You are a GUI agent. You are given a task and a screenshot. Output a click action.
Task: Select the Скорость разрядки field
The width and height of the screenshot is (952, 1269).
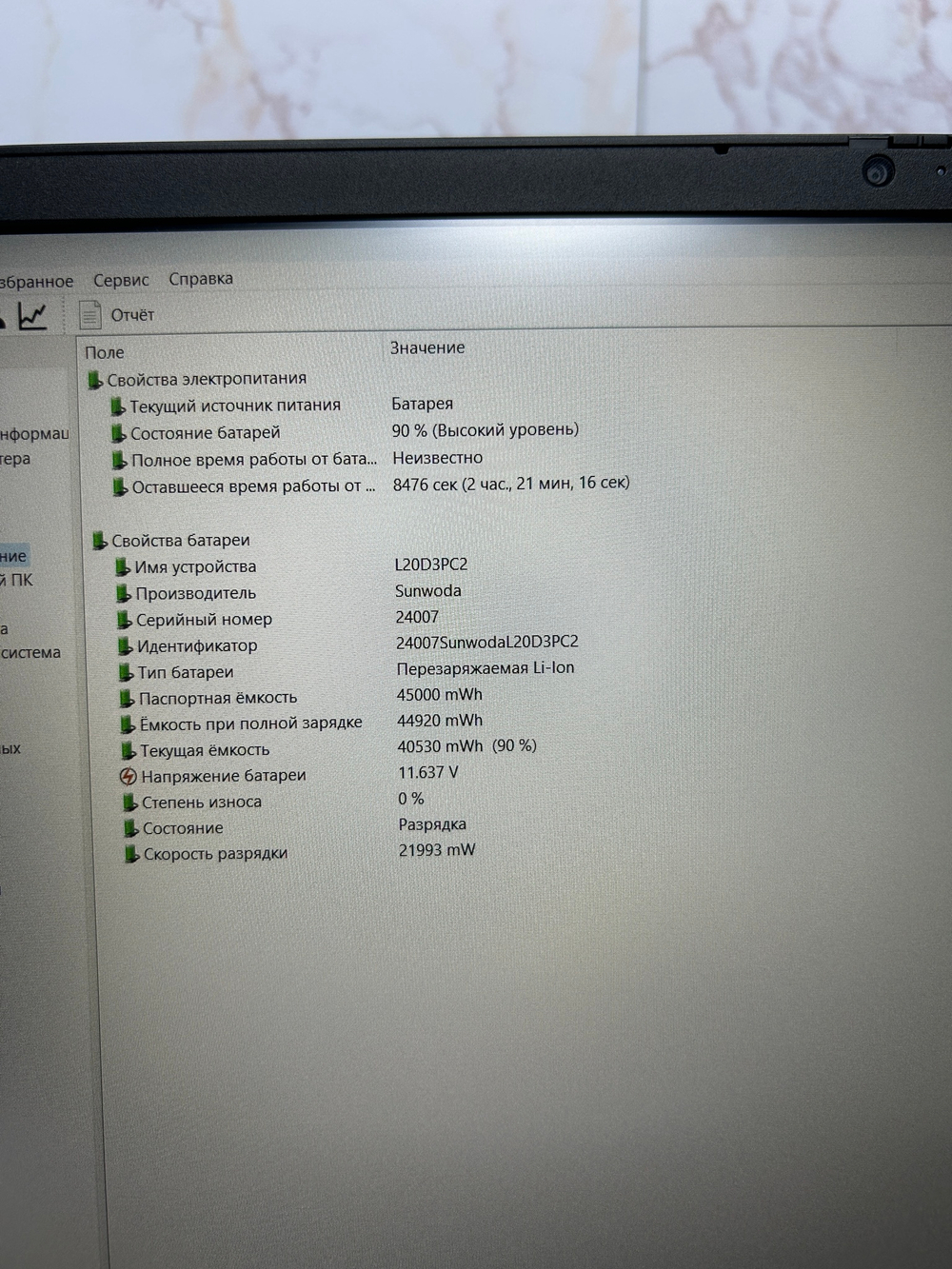point(216,855)
